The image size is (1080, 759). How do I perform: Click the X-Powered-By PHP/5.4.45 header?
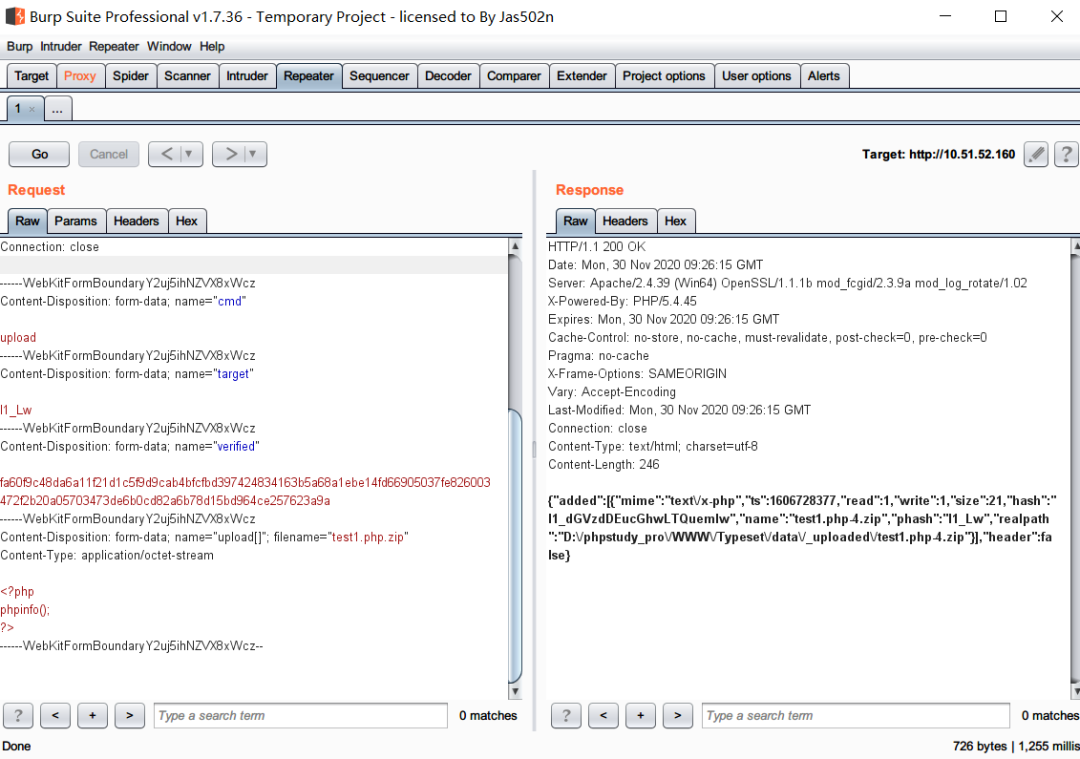[x=623, y=301]
